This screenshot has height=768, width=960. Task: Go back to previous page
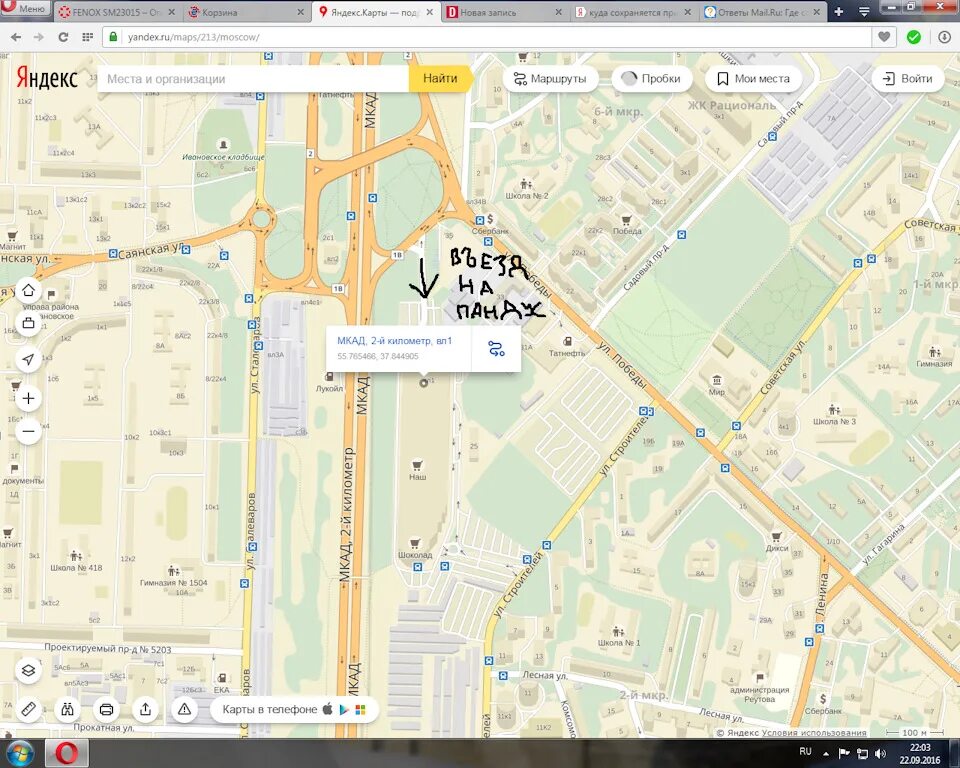coord(16,37)
